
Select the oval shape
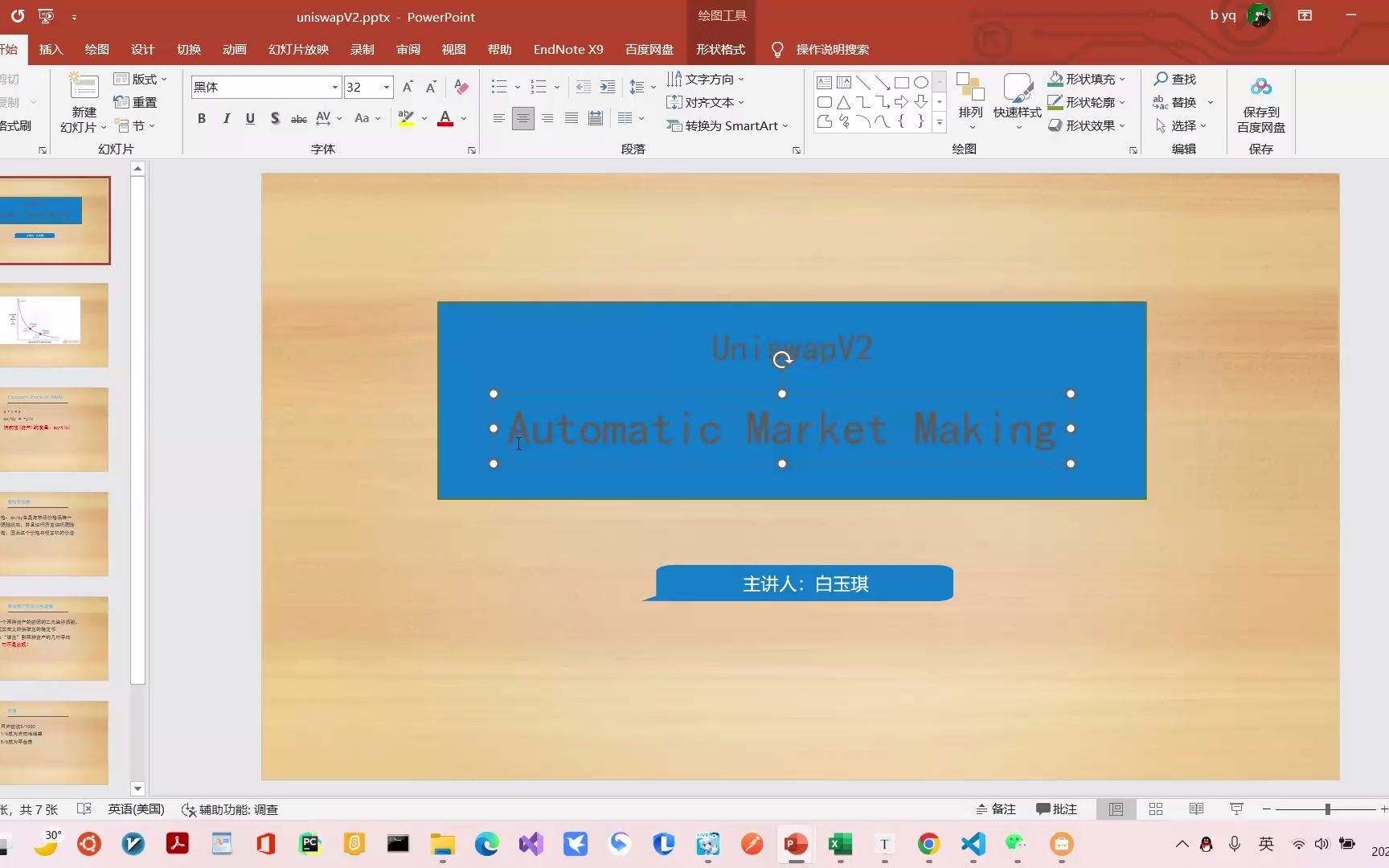[921, 83]
